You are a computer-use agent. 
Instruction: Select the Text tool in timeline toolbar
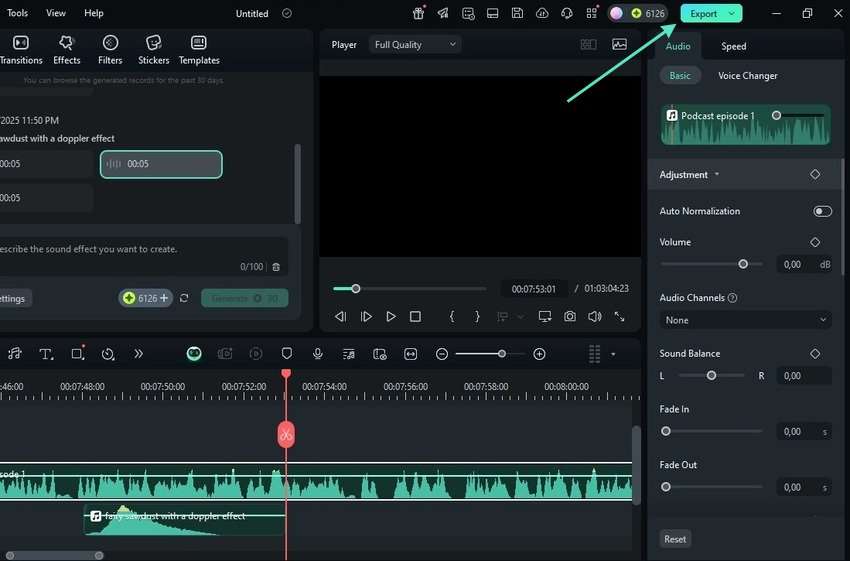pos(46,354)
